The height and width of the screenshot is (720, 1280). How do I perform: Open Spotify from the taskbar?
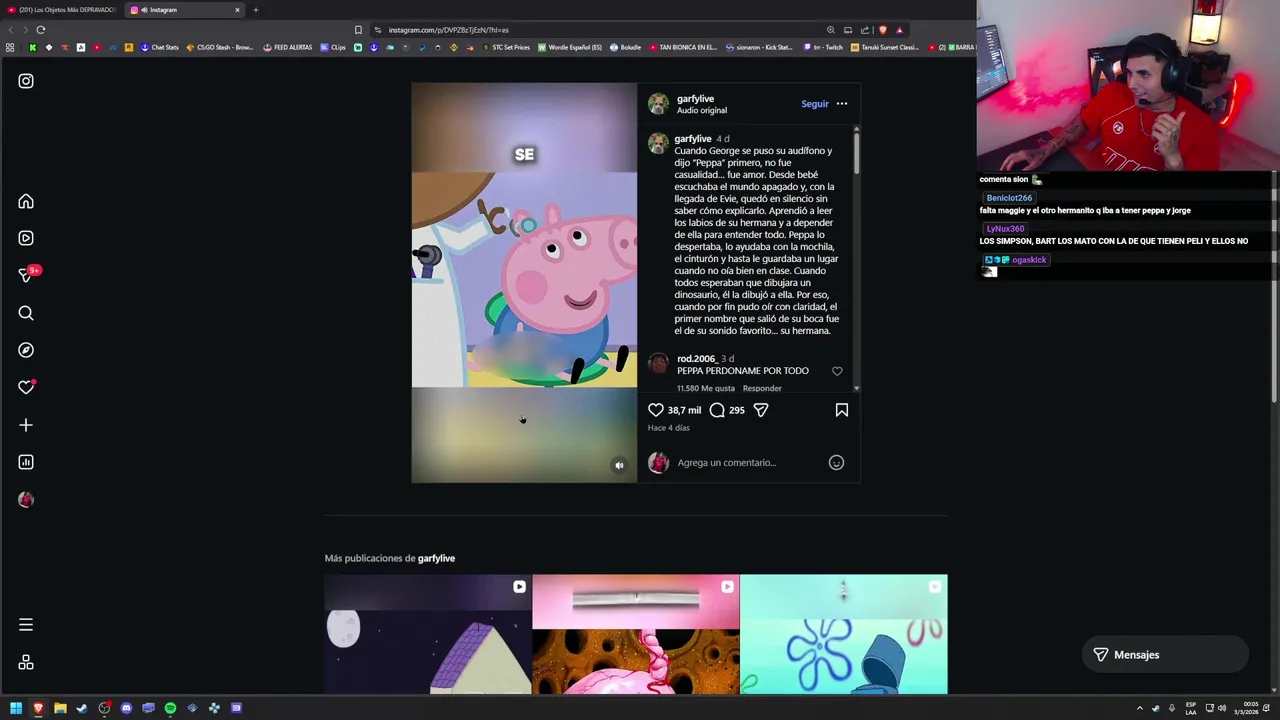click(x=170, y=708)
